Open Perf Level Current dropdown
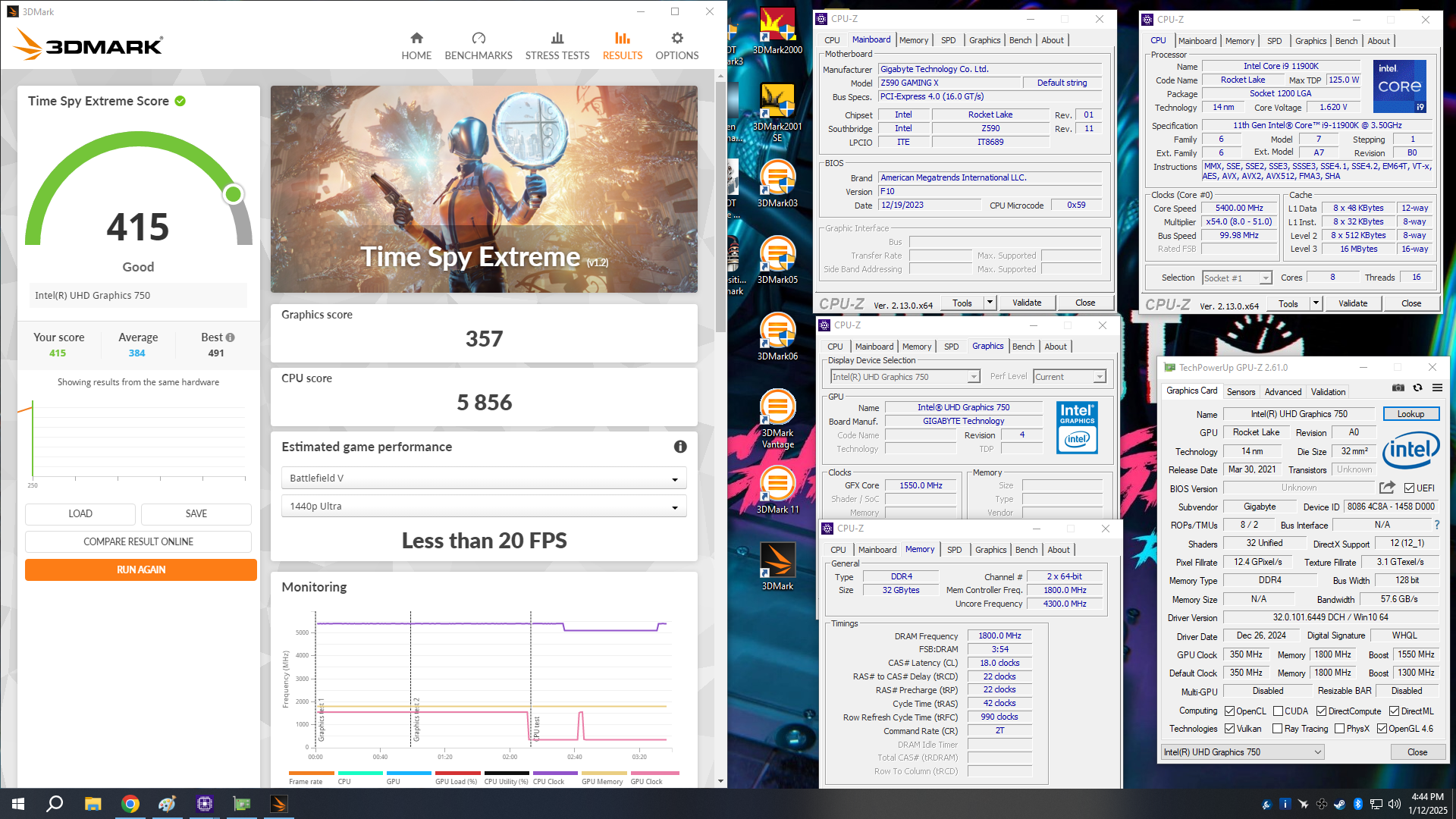This screenshot has height=819, width=1456. click(x=1069, y=377)
